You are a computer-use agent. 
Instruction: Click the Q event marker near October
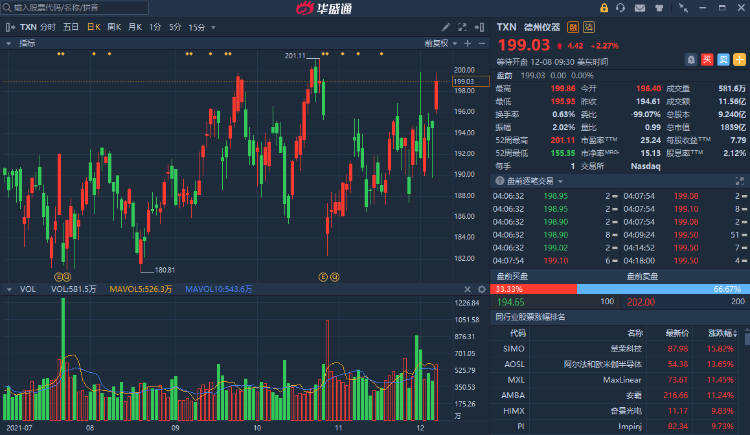coord(335,277)
